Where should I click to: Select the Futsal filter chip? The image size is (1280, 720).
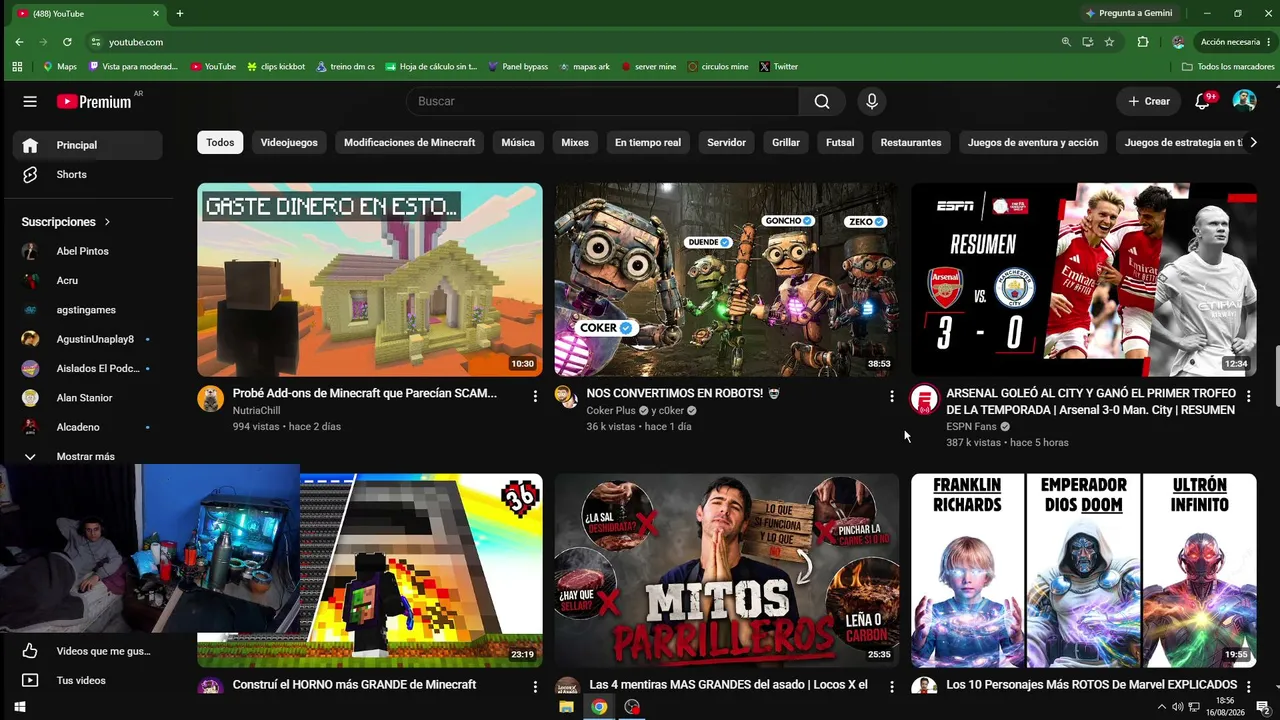point(840,143)
